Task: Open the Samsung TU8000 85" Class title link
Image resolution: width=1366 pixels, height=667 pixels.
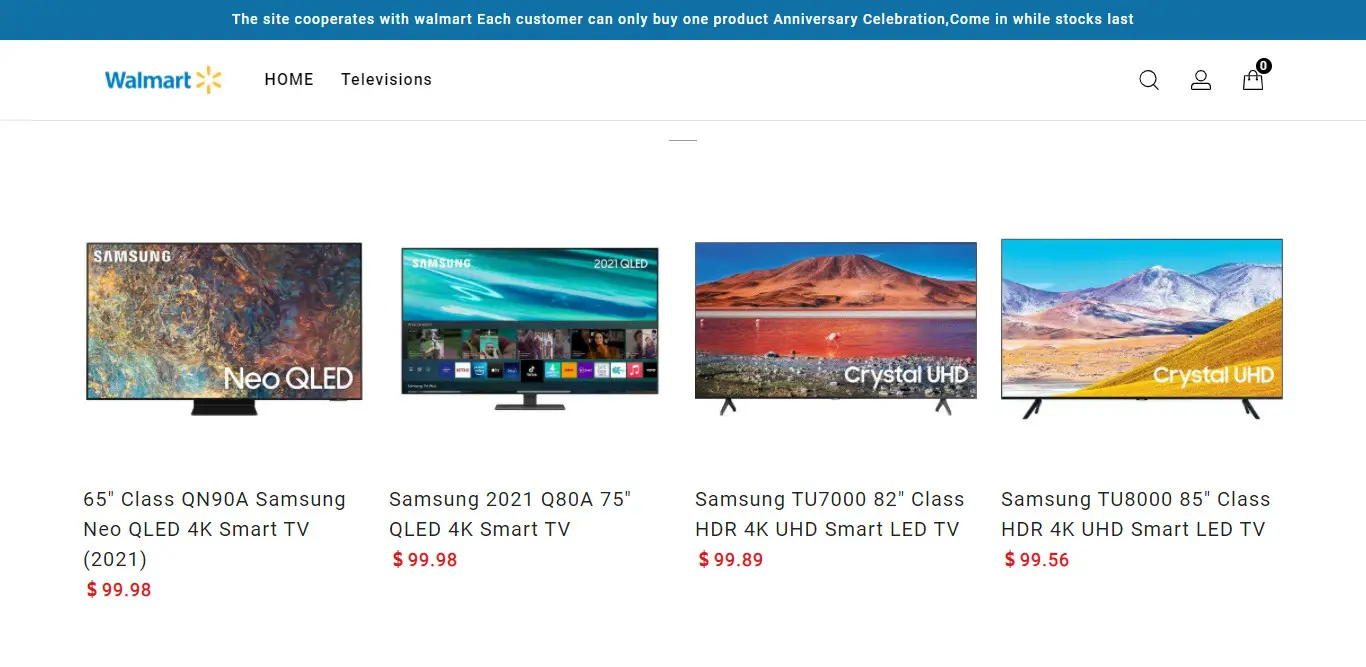Action: tap(1136, 514)
